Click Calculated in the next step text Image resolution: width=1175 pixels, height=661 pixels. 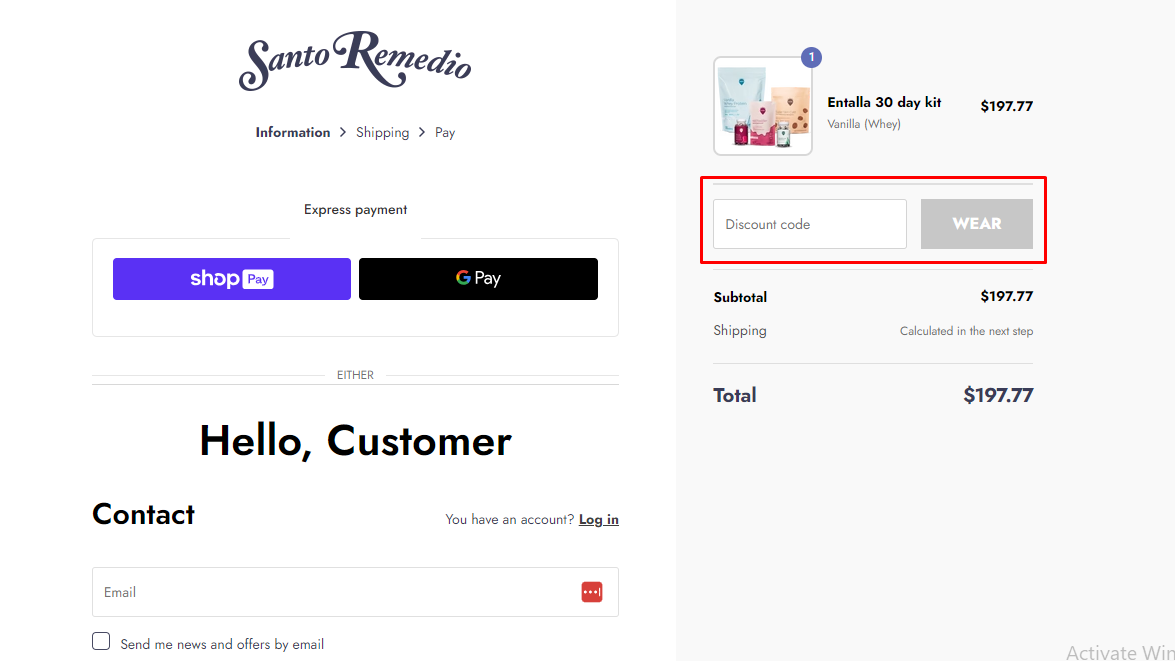[967, 331]
